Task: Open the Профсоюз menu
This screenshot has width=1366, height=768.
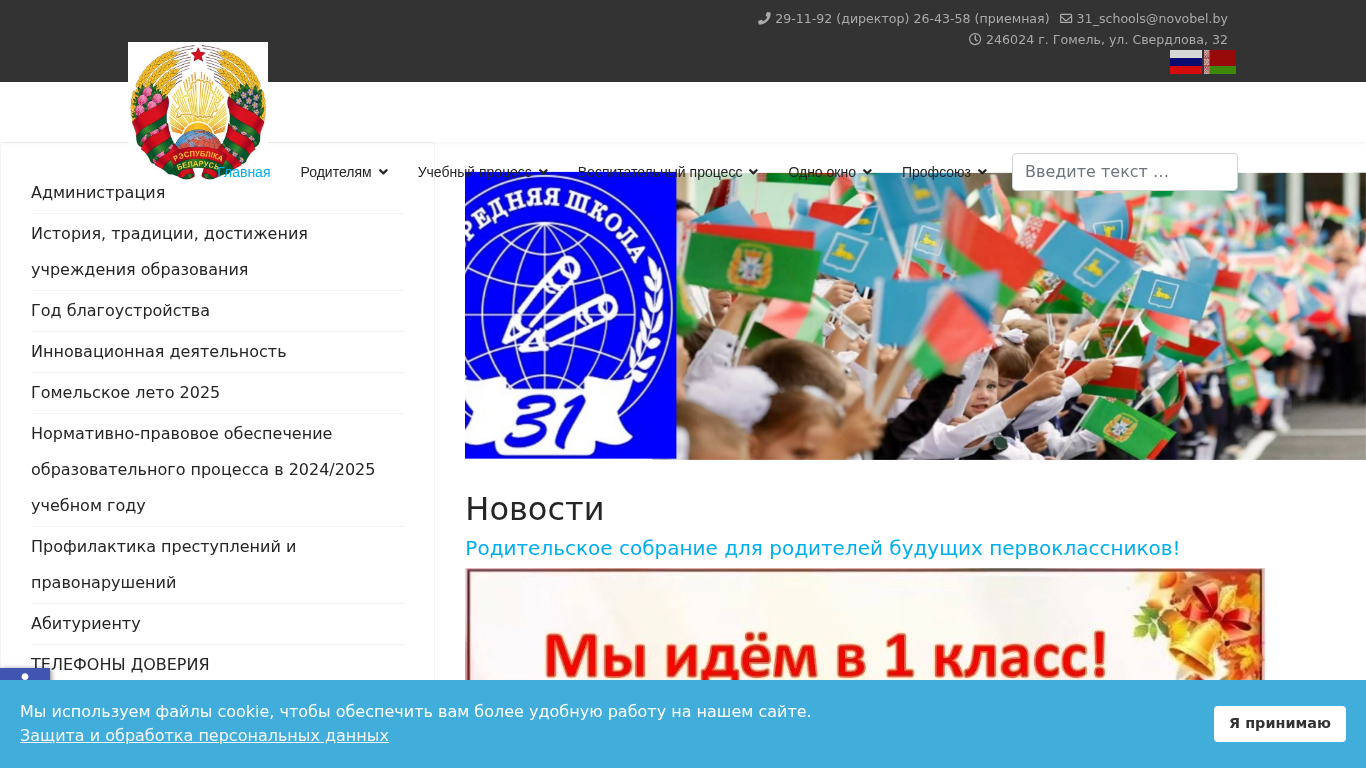Action: coord(944,172)
